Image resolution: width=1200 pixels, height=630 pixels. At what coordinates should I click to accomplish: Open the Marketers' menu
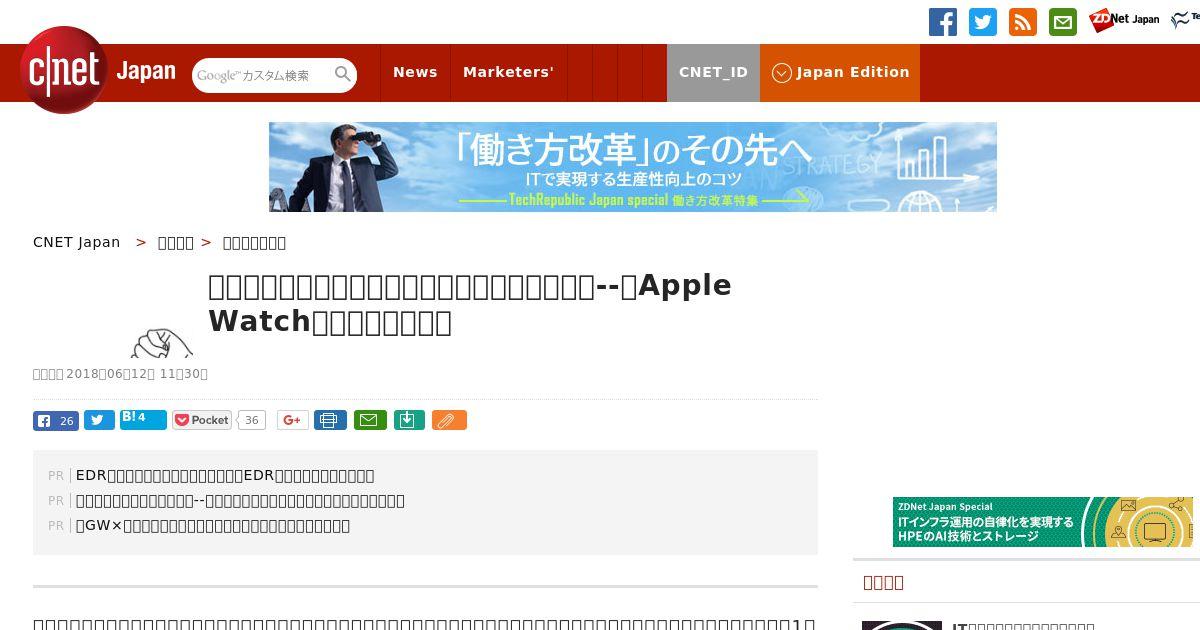click(x=508, y=72)
